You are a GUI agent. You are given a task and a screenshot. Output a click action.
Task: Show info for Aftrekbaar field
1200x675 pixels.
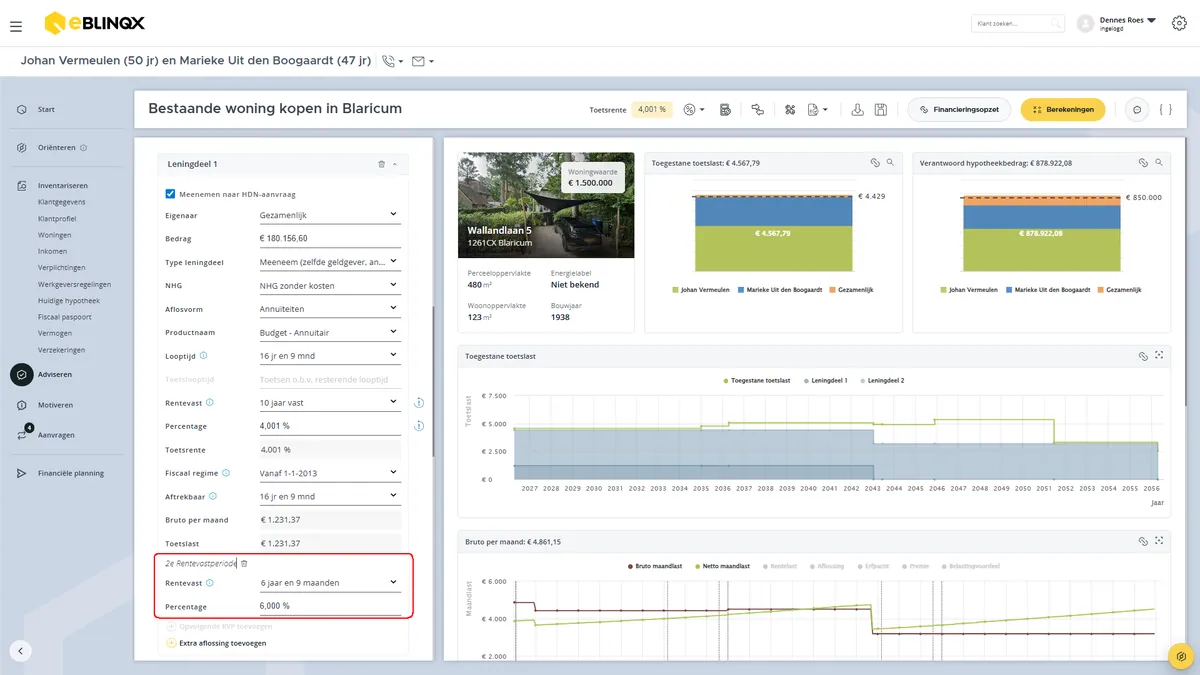coord(212,496)
